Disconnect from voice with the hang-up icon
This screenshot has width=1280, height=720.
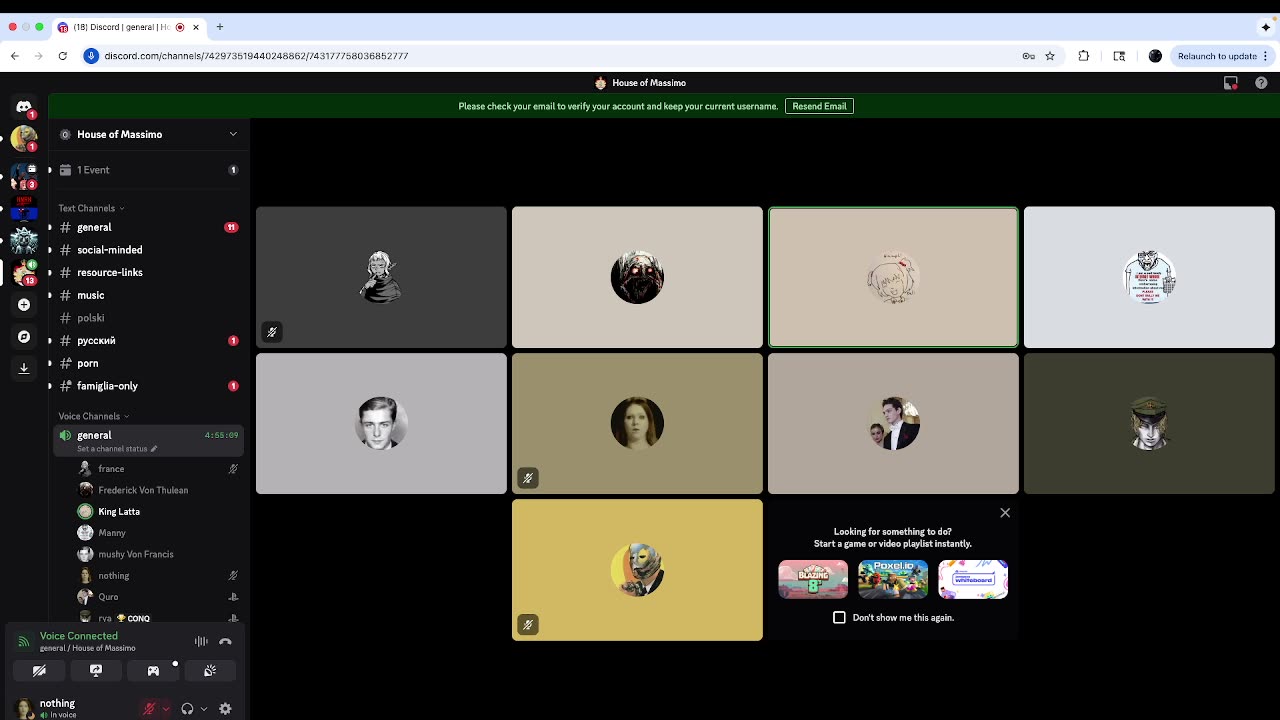tap(225, 642)
